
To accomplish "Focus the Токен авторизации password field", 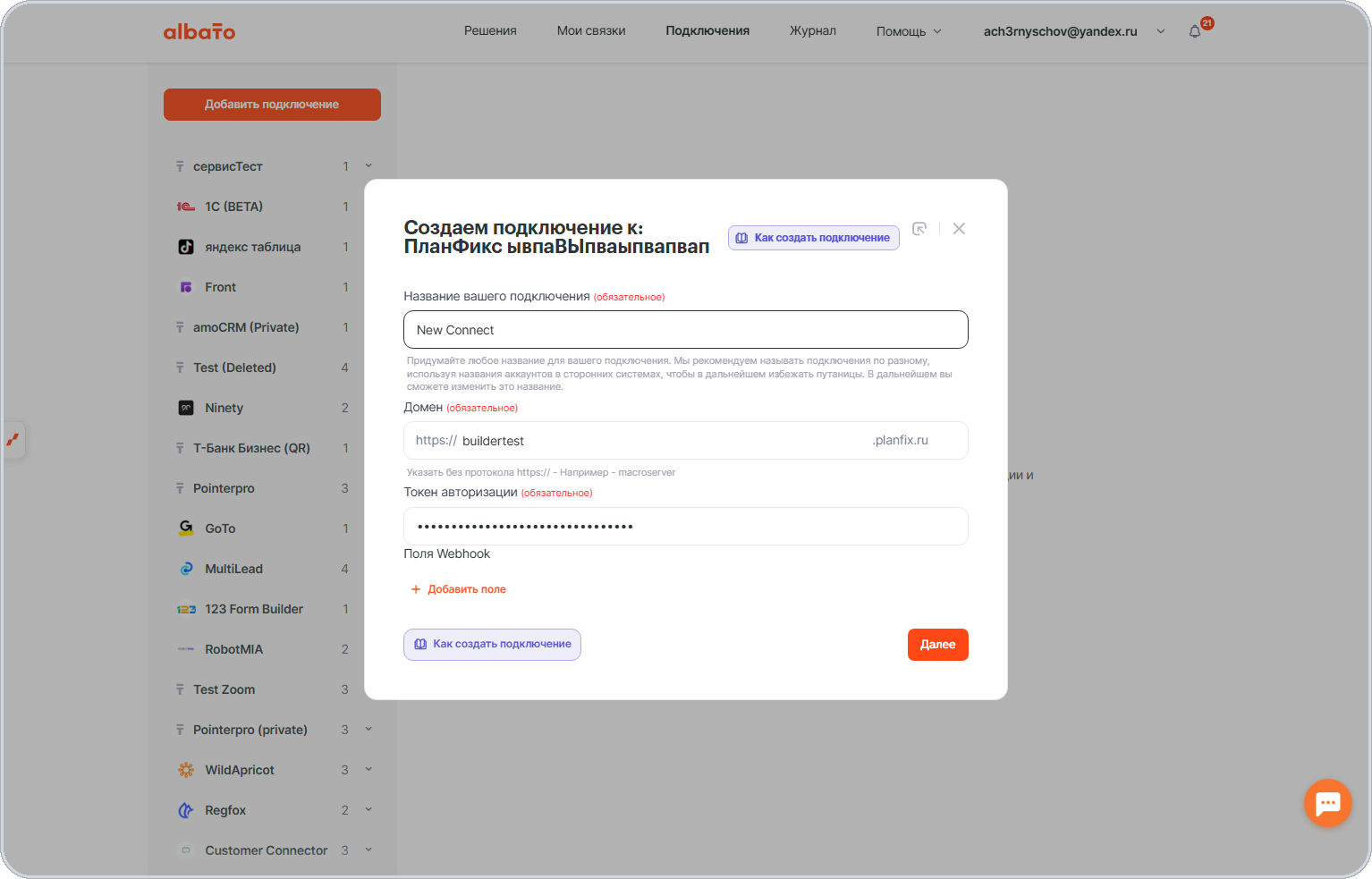I will (x=686, y=527).
